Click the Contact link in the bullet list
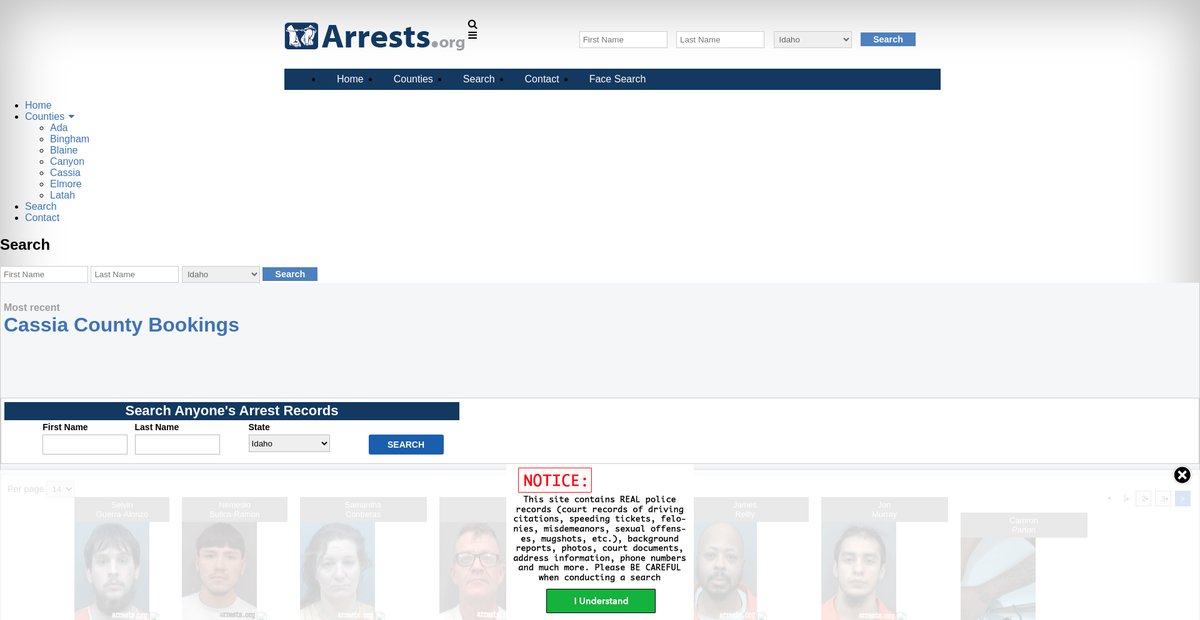The height and width of the screenshot is (620, 1200). (42, 218)
